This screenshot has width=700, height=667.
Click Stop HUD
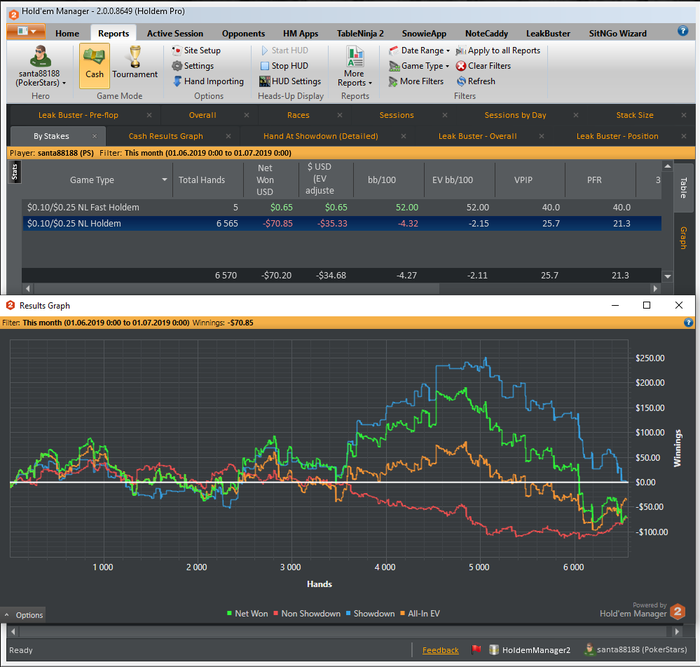click(x=284, y=66)
